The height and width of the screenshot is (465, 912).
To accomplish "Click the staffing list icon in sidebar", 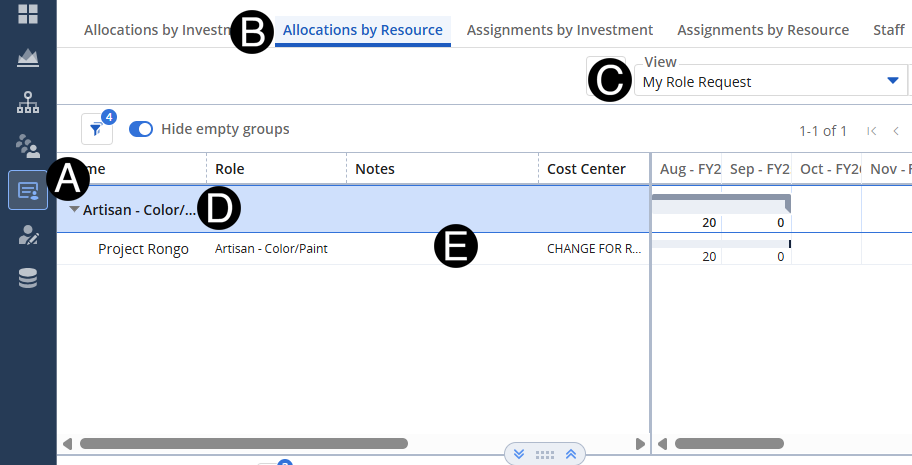I will pyautogui.click(x=28, y=190).
